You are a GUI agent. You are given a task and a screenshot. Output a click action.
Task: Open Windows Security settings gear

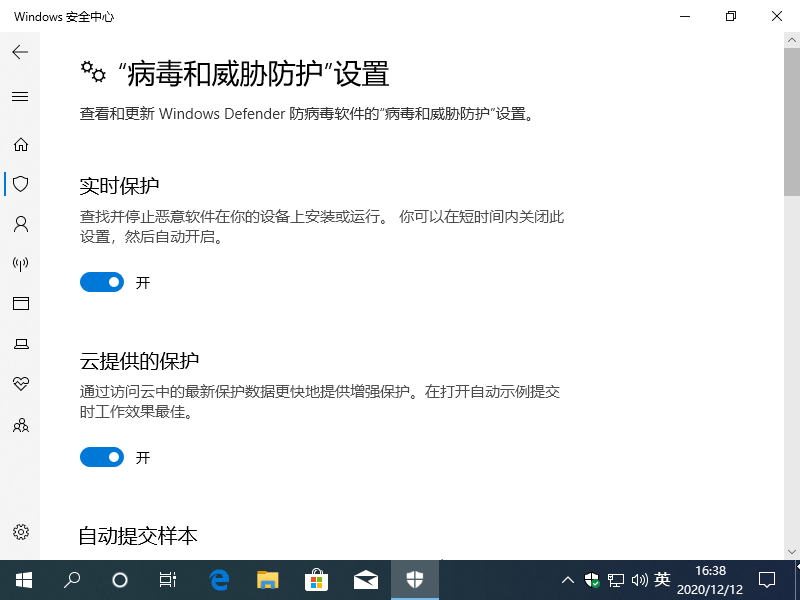[21, 532]
